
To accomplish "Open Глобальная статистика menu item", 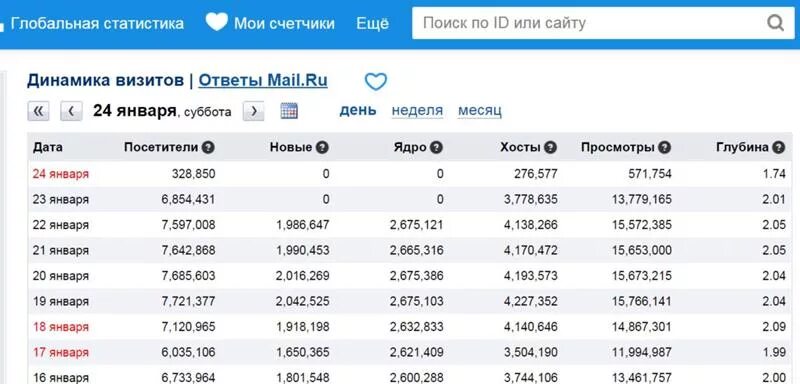I will point(97,23).
